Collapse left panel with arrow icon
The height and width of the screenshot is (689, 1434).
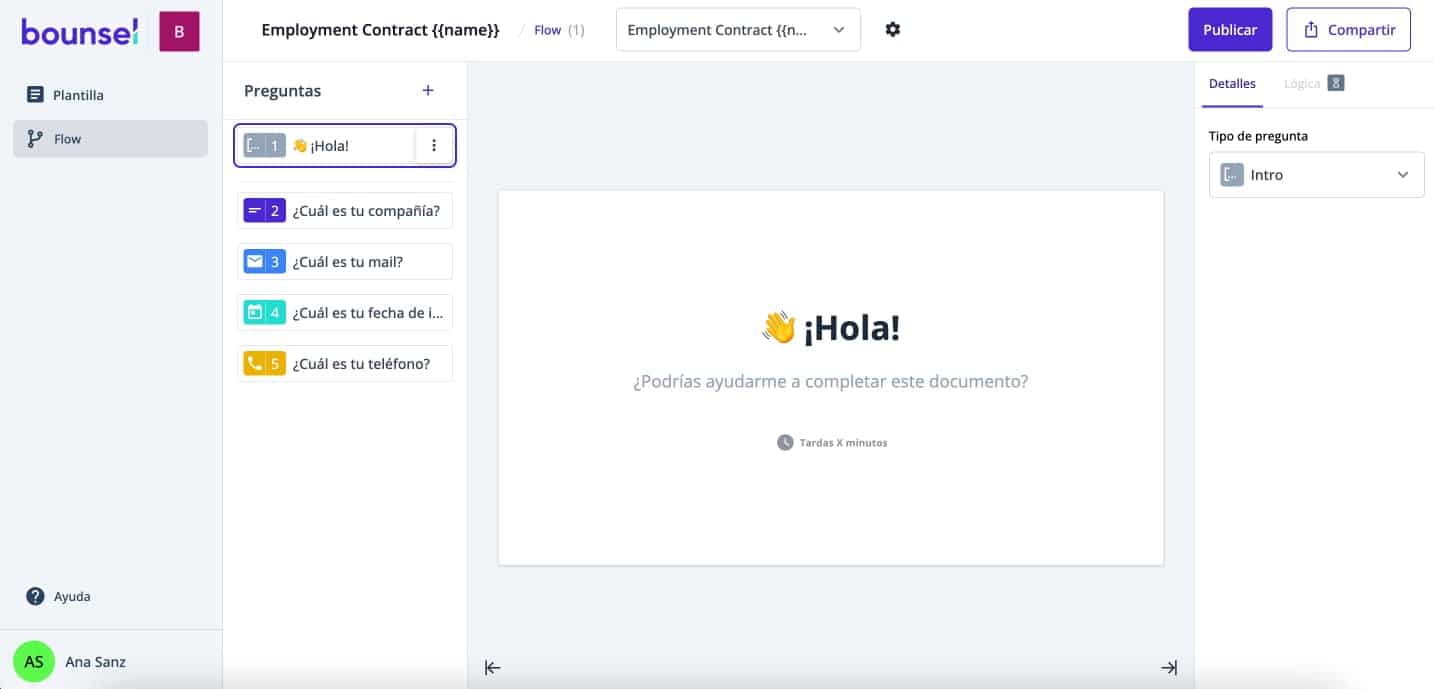pyautogui.click(x=492, y=668)
